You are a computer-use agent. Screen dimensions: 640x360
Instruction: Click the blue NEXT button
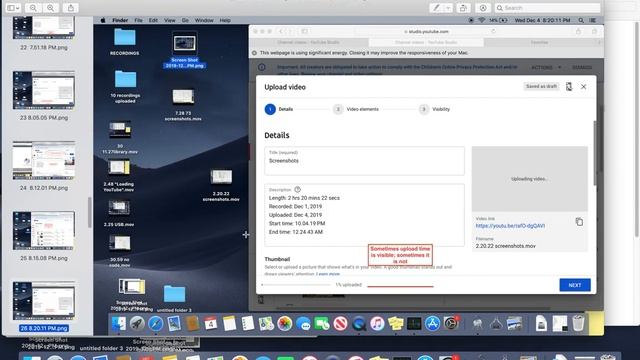coord(575,285)
